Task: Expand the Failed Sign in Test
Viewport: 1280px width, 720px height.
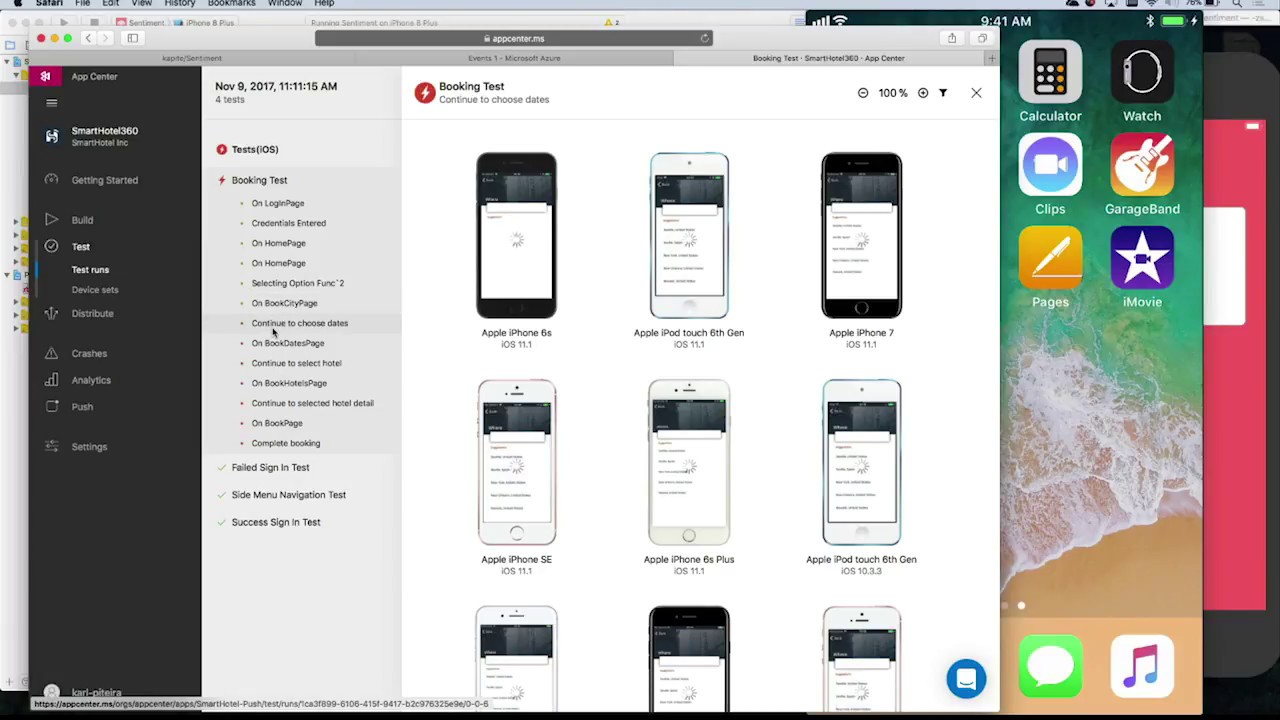Action: [271, 468]
